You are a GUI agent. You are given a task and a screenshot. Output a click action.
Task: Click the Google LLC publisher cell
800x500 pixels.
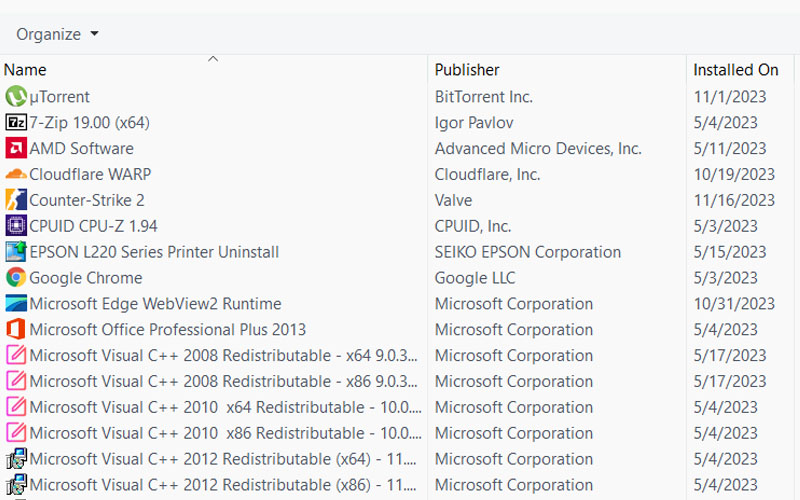coord(475,278)
